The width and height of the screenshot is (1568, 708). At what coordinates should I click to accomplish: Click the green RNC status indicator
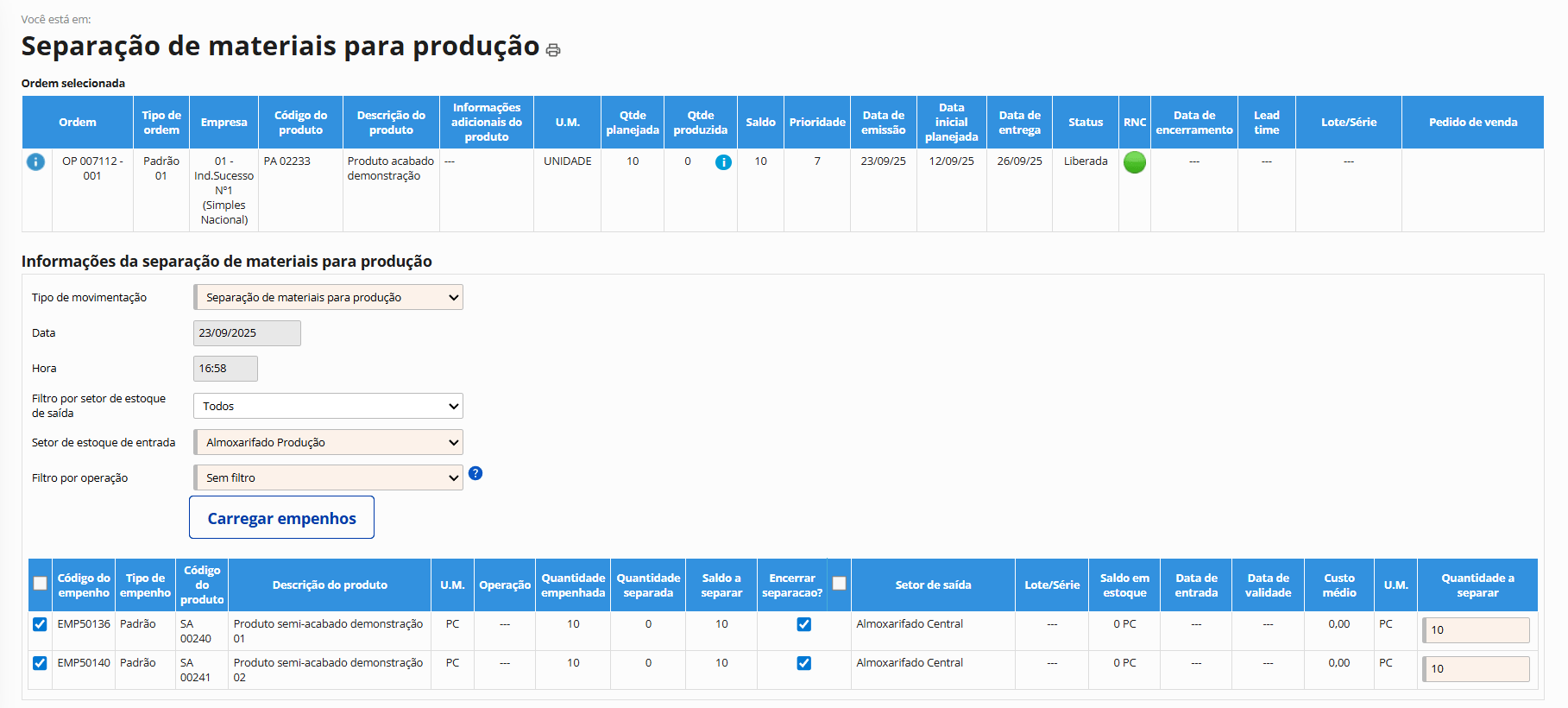click(1134, 162)
